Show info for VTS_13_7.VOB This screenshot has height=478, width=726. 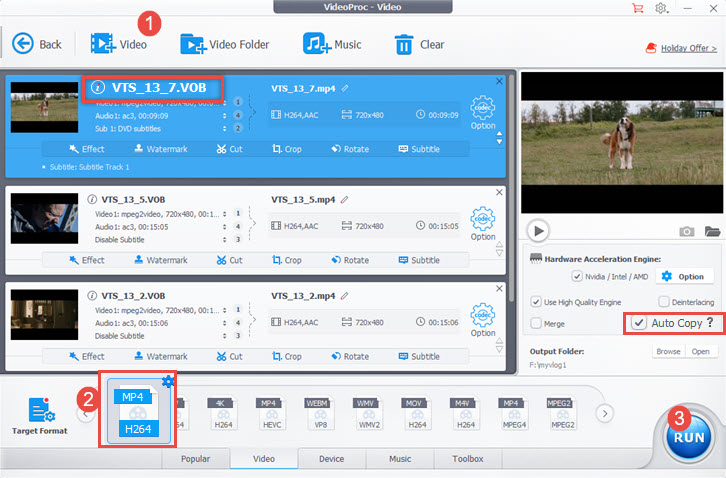click(x=97, y=87)
